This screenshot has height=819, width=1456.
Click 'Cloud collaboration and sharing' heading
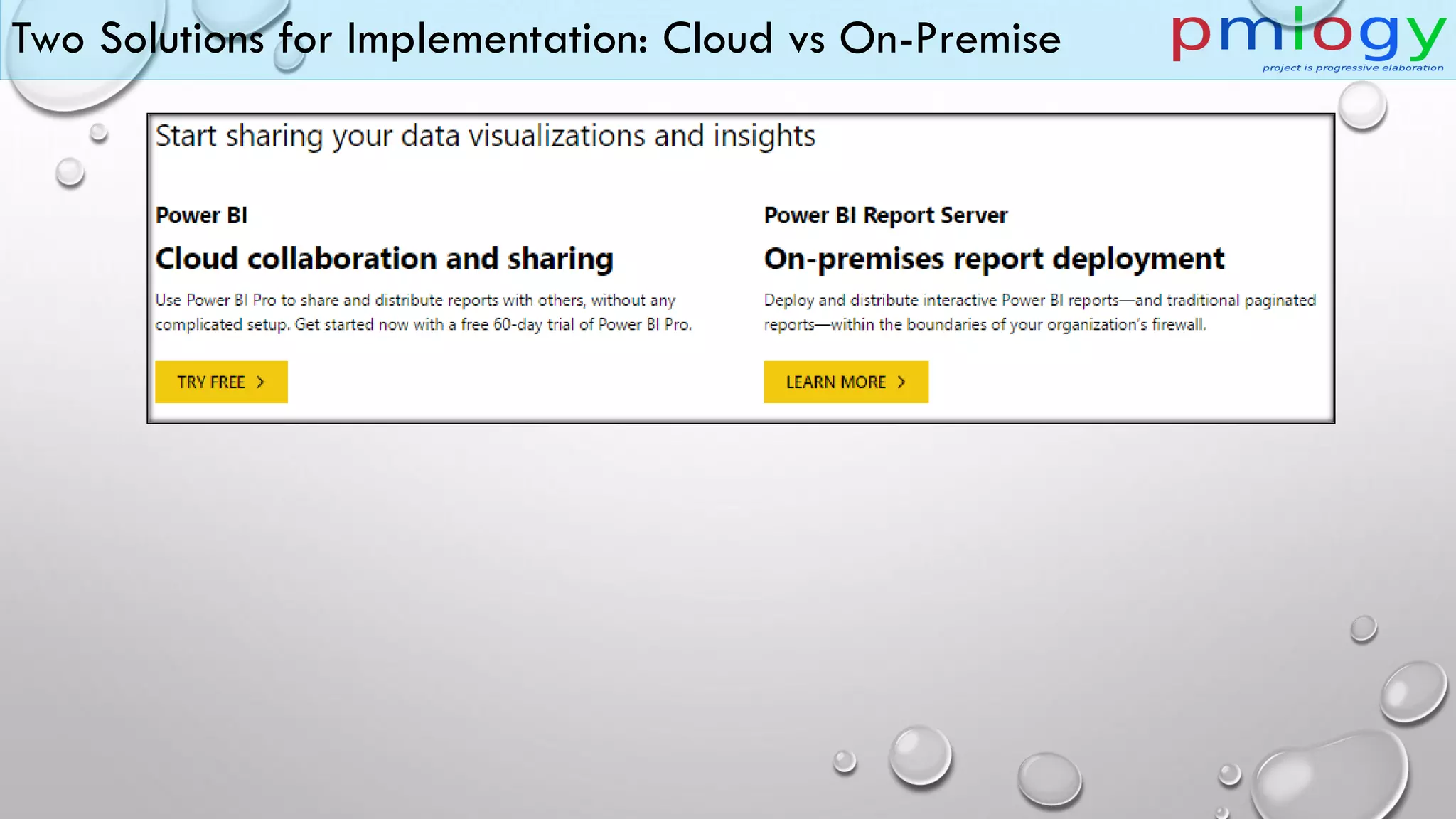click(384, 259)
